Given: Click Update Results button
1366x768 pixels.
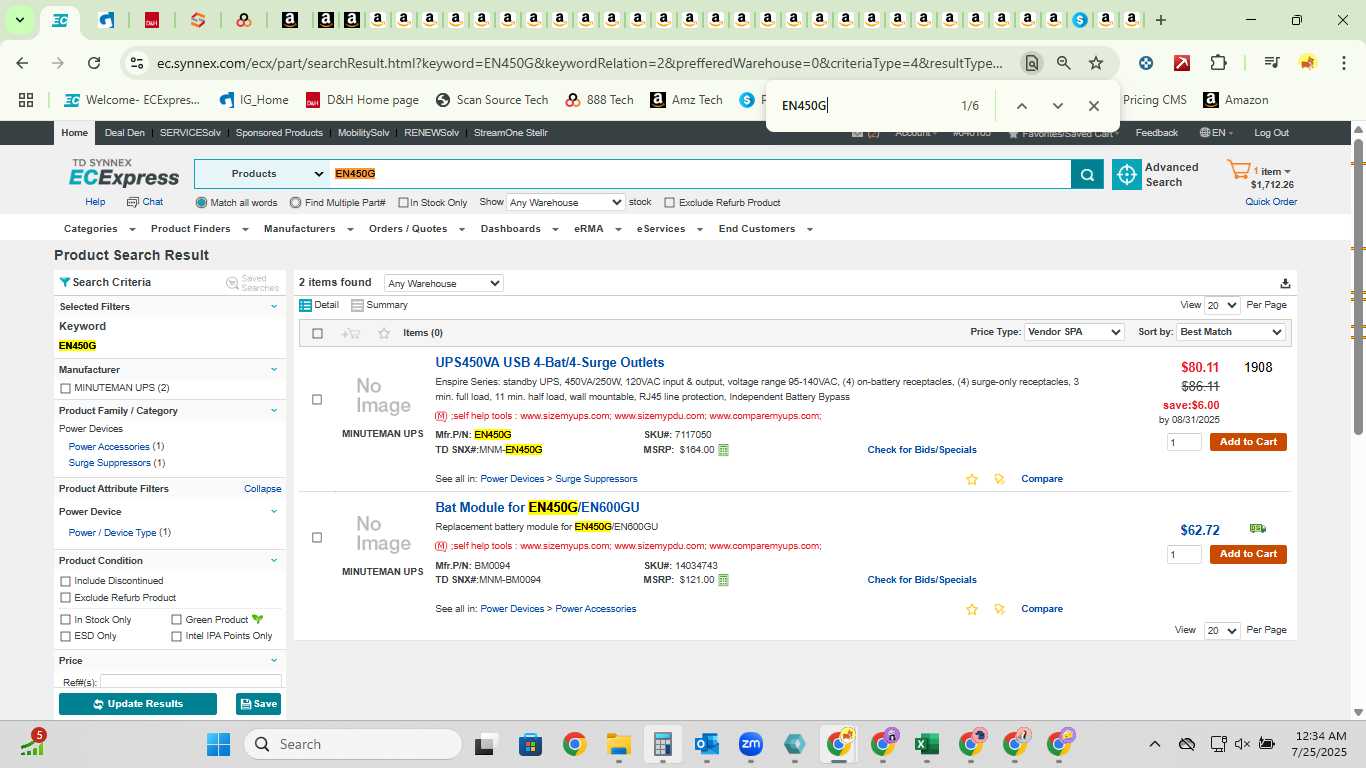Looking at the screenshot, I should [x=138, y=704].
